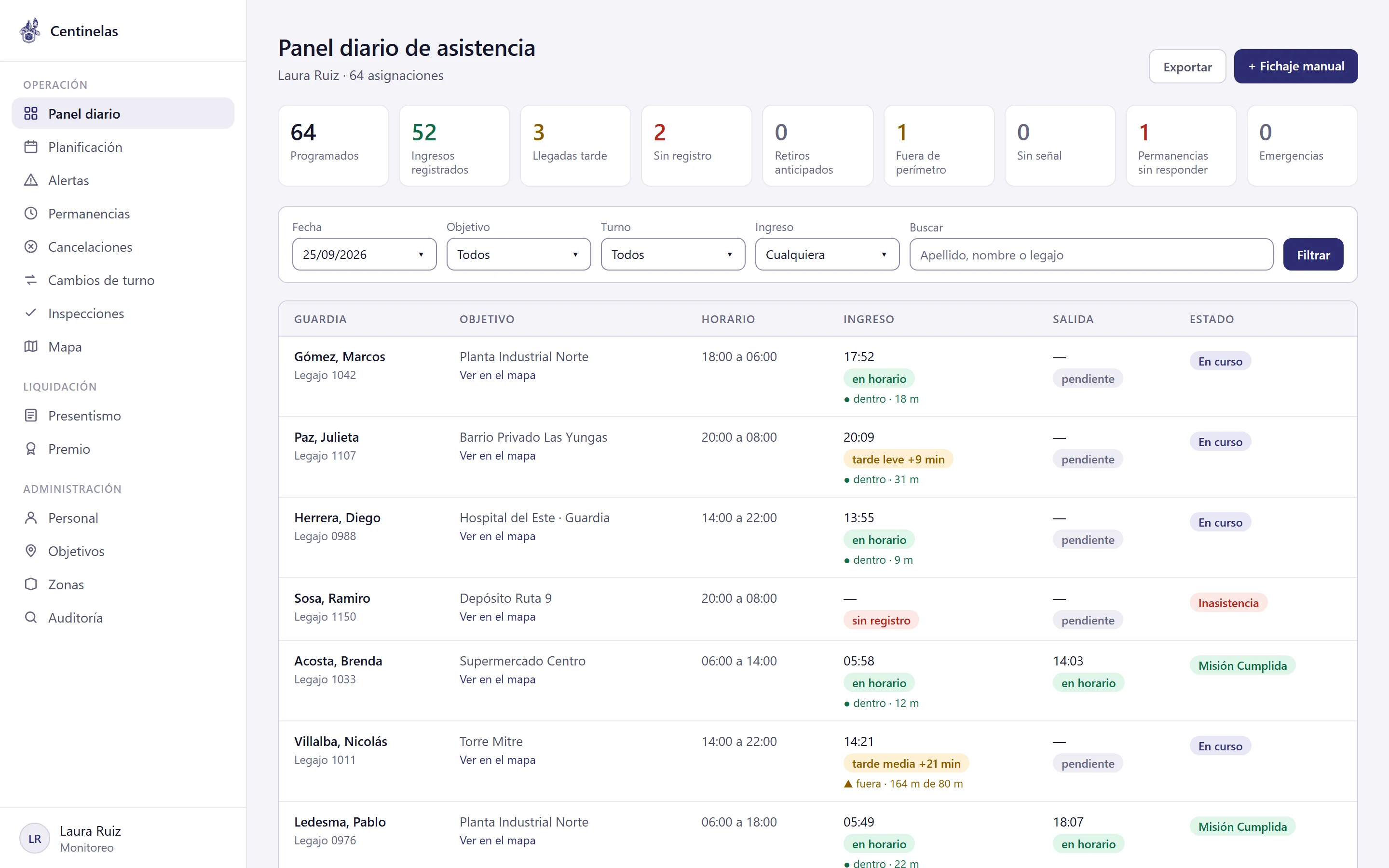Click the Cancelaciones circled-x icon
The image size is (1389, 868).
point(31,247)
